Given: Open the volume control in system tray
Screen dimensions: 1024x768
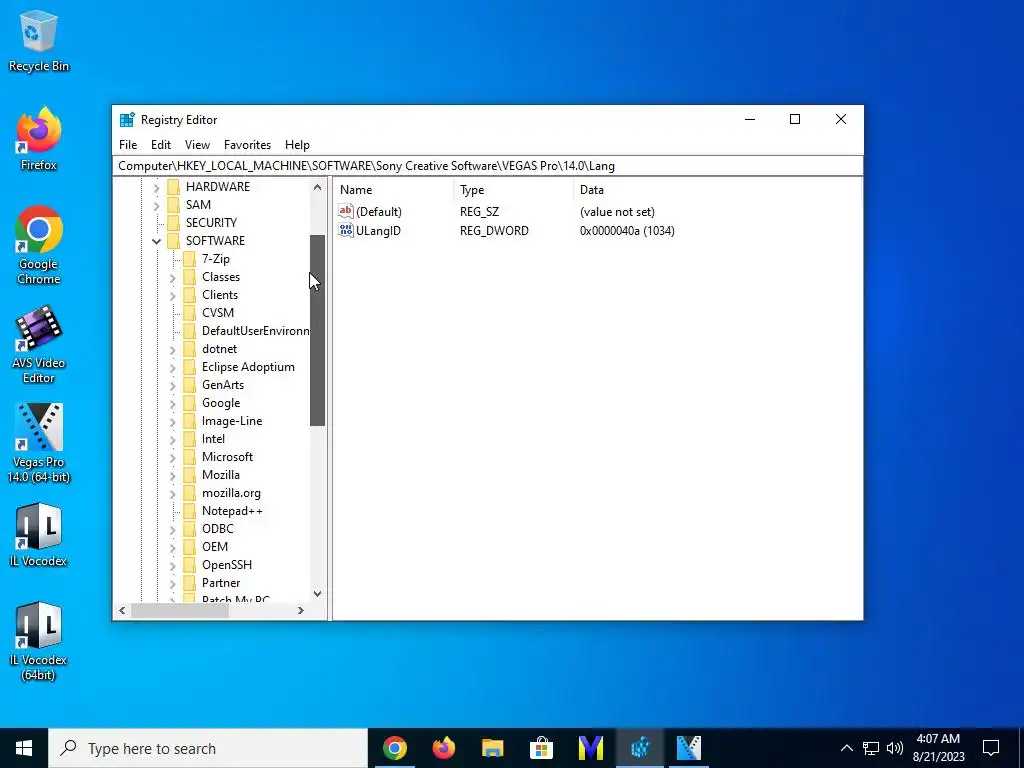Looking at the screenshot, I should [x=895, y=748].
